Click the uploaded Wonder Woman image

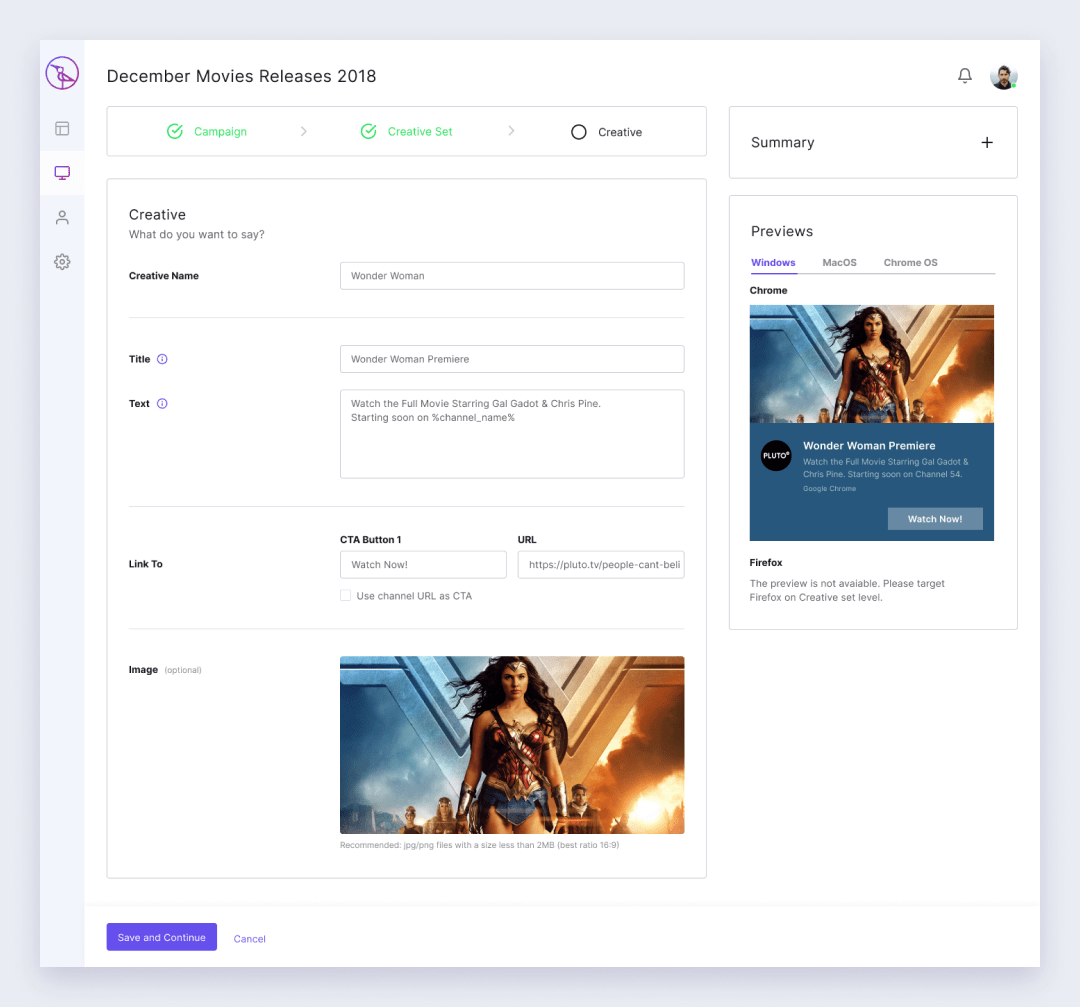click(512, 745)
